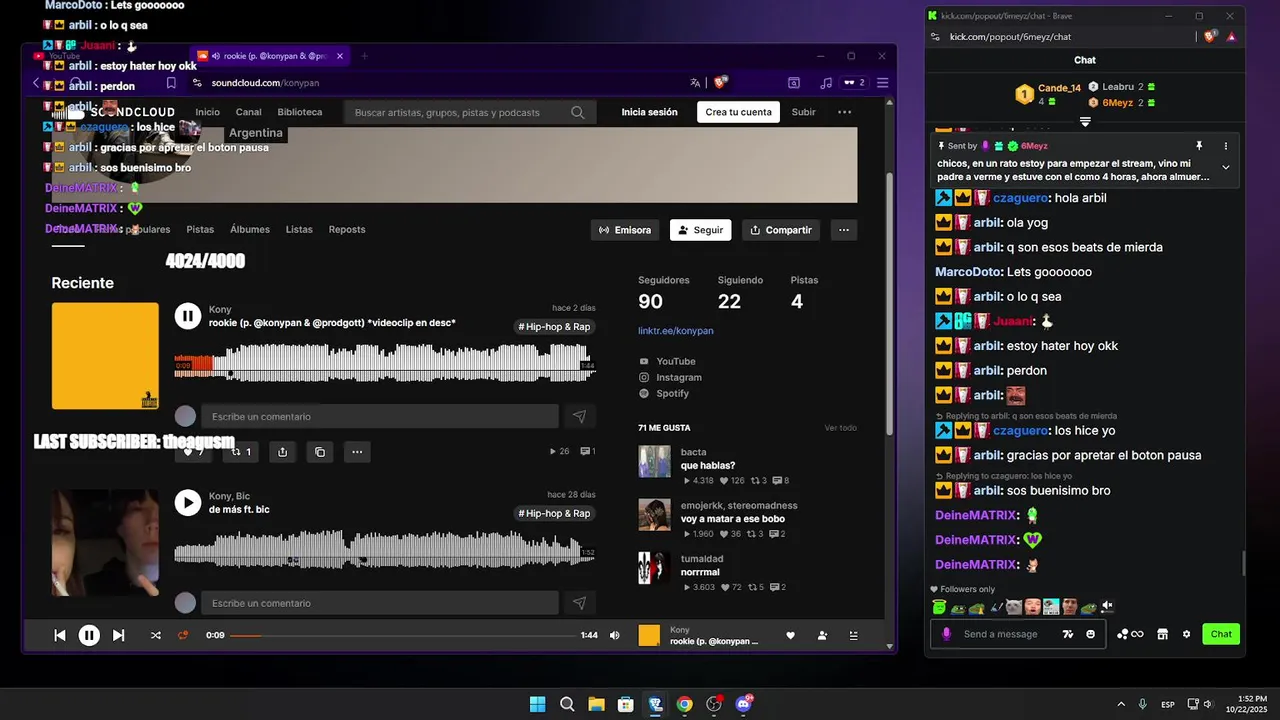Click the pin icon on pinned Kick message

click(x=1199, y=146)
